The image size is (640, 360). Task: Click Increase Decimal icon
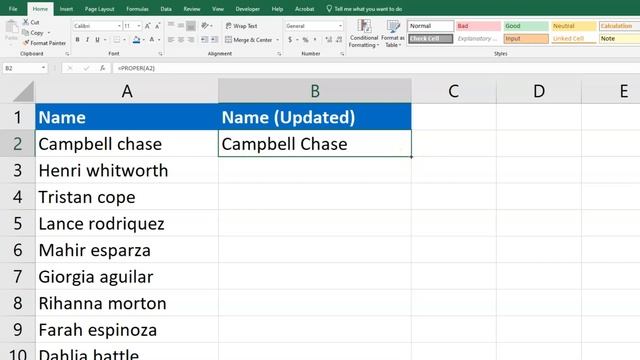click(329, 40)
